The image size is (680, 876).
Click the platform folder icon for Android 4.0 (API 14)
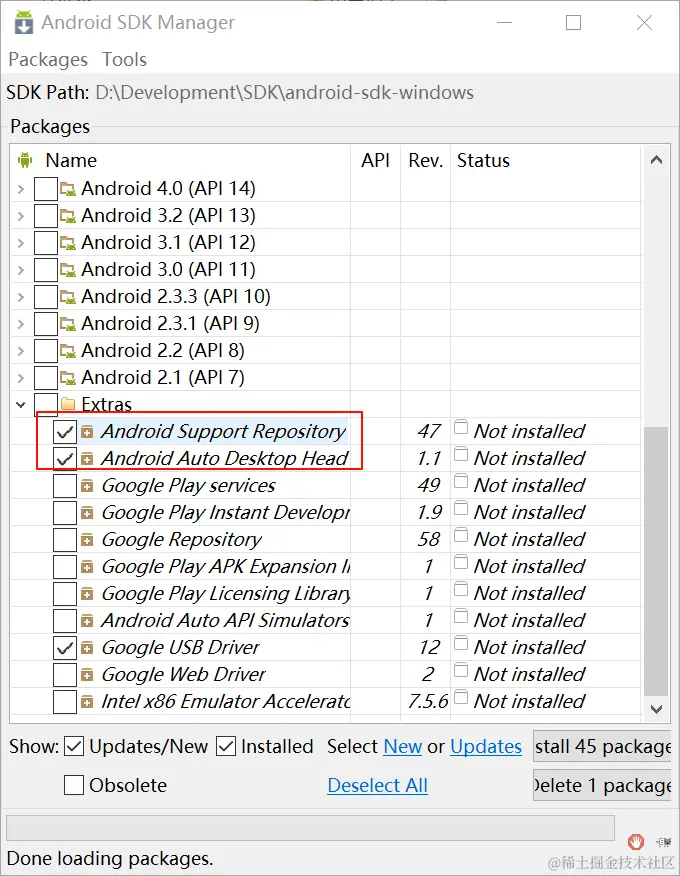point(68,189)
